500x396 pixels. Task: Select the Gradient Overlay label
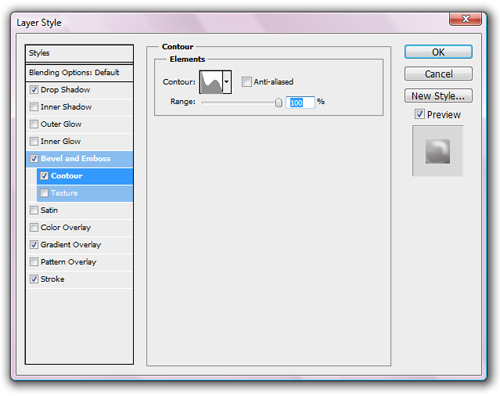(x=71, y=245)
